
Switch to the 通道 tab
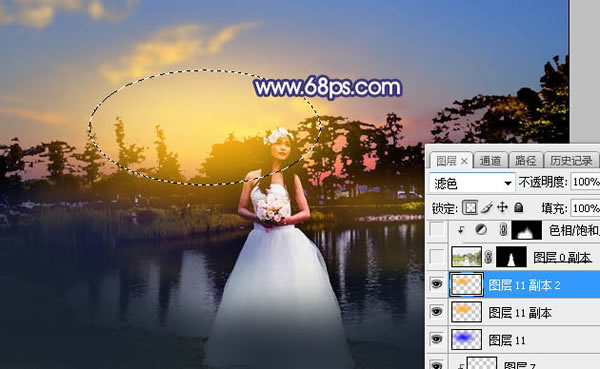pos(490,161)
